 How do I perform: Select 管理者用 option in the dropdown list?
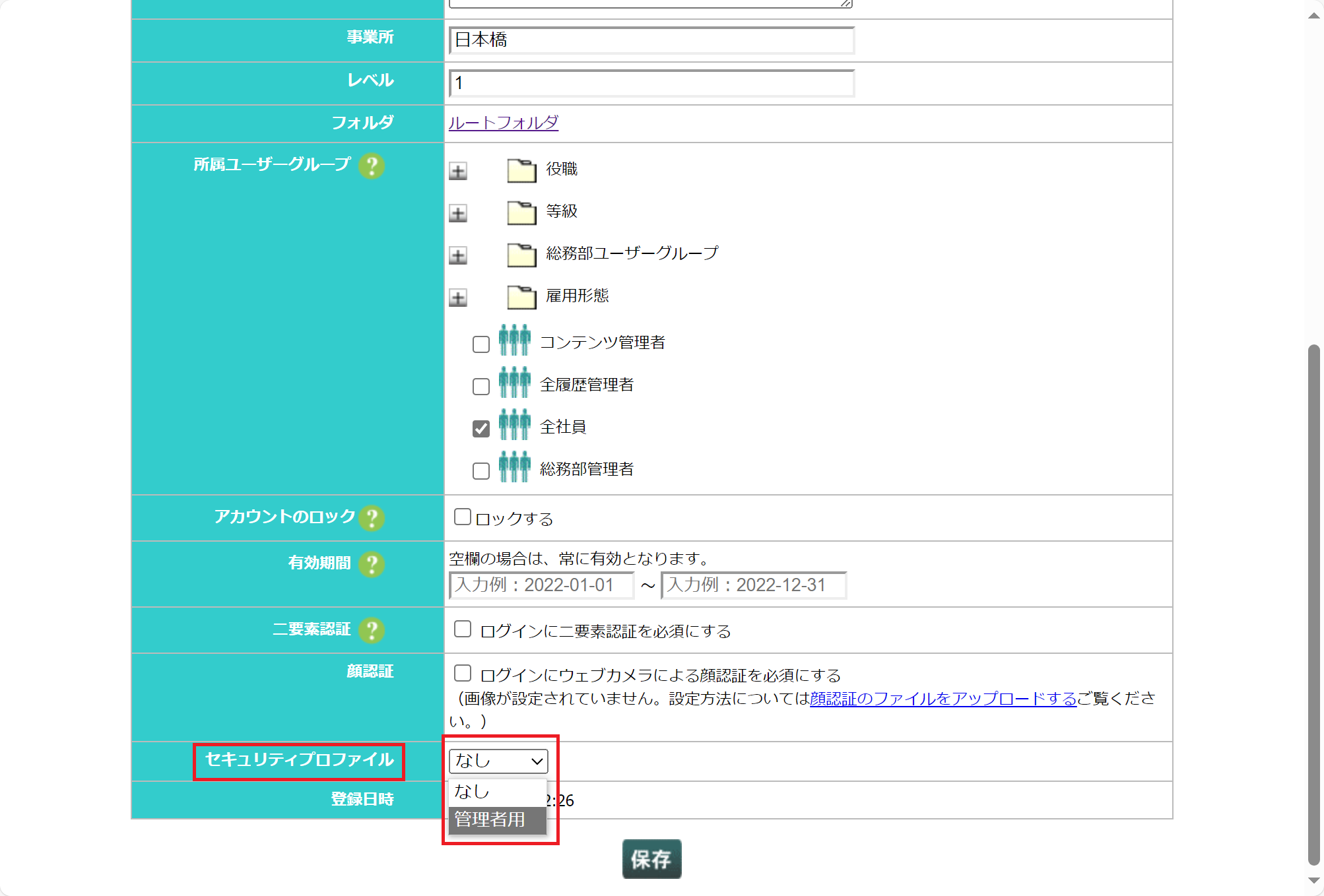498,820
